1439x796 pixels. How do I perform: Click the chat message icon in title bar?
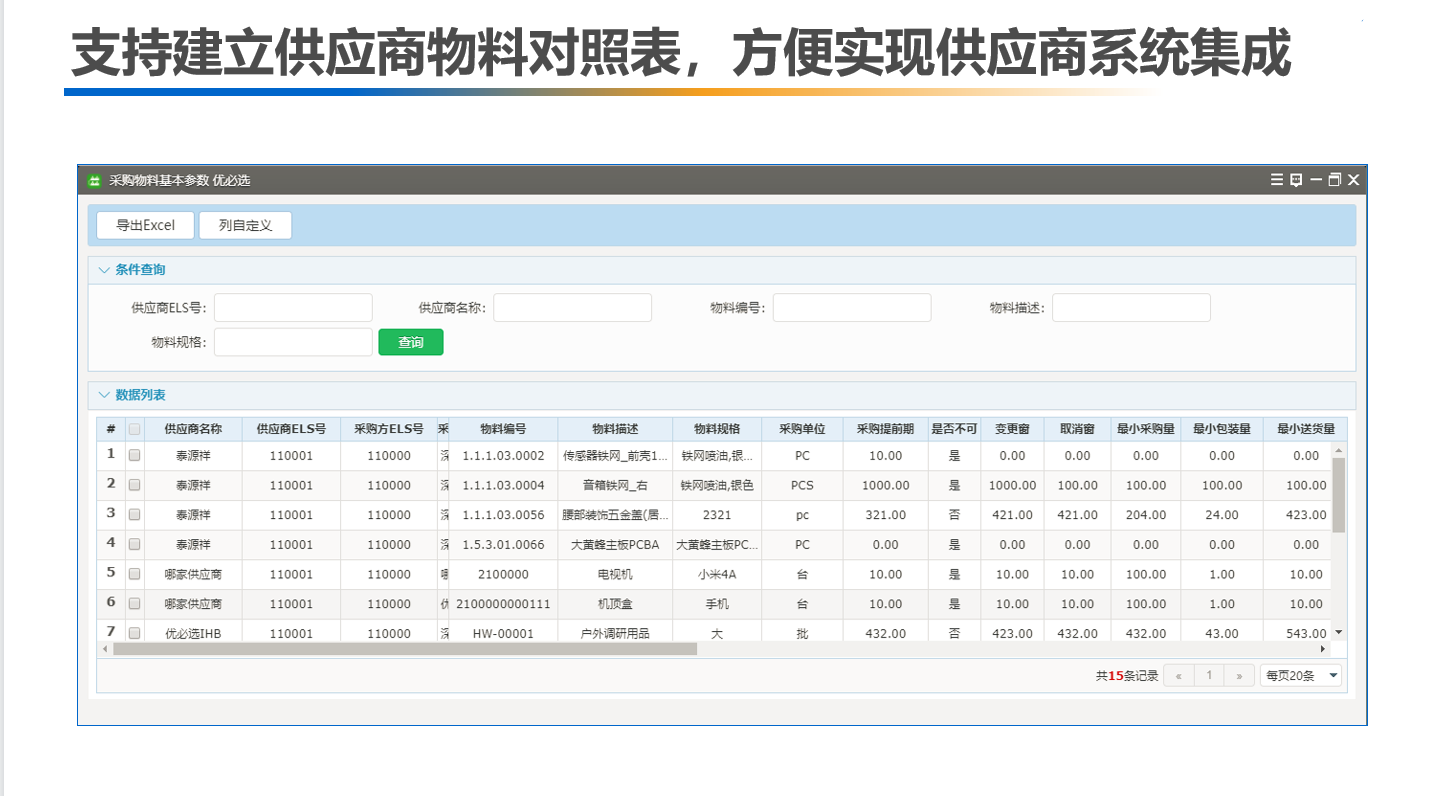(x=1296, y=180)
